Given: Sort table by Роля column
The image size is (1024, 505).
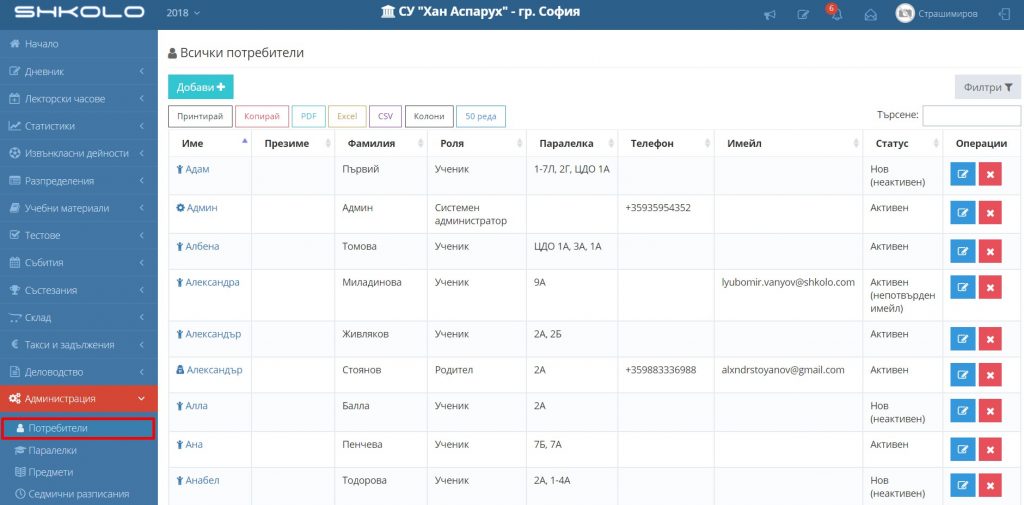Looking at the screenshot, I should click(x=477, y=143).
